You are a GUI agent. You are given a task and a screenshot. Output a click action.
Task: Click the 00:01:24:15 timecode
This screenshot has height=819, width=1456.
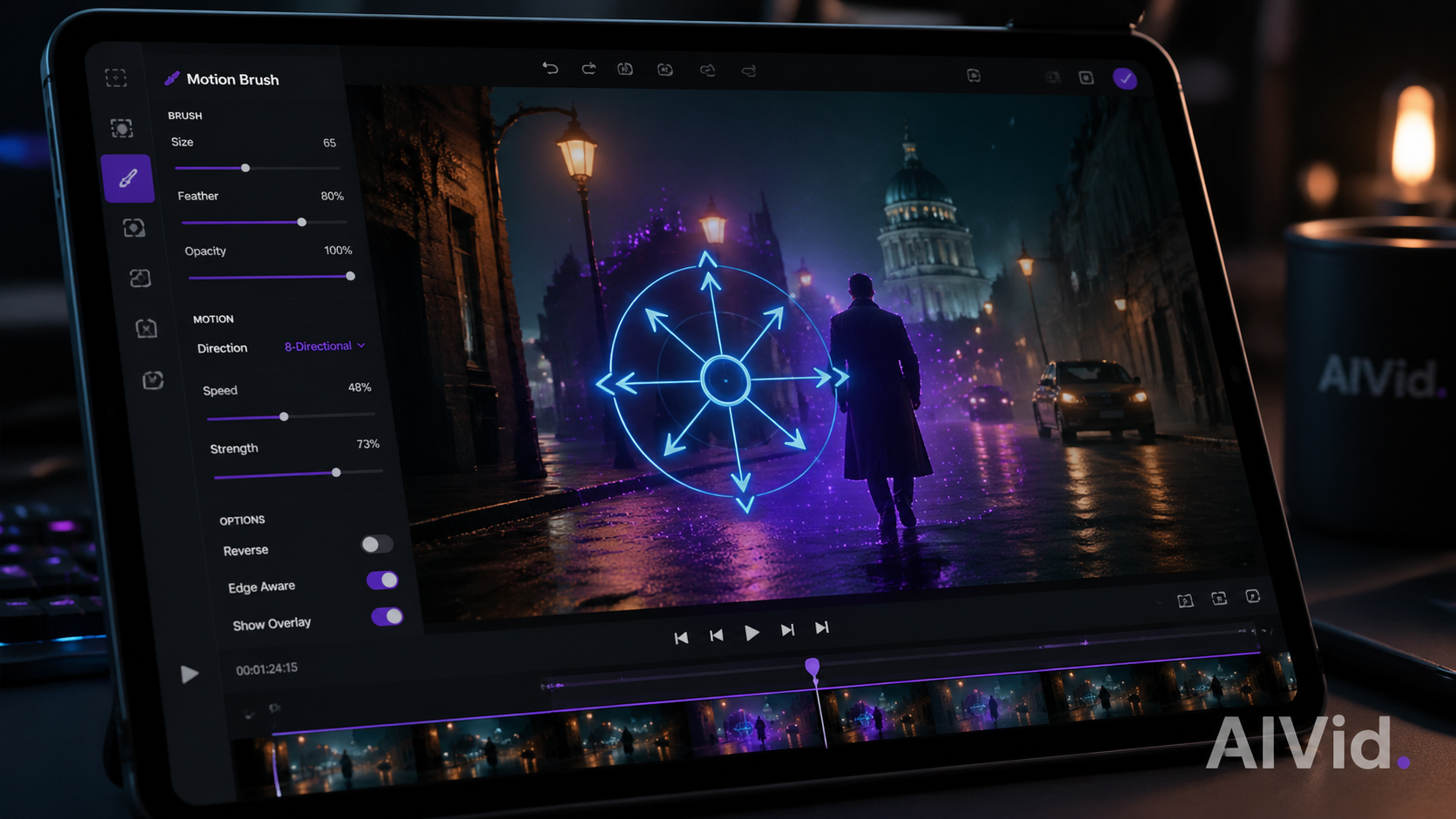[266, 668]
